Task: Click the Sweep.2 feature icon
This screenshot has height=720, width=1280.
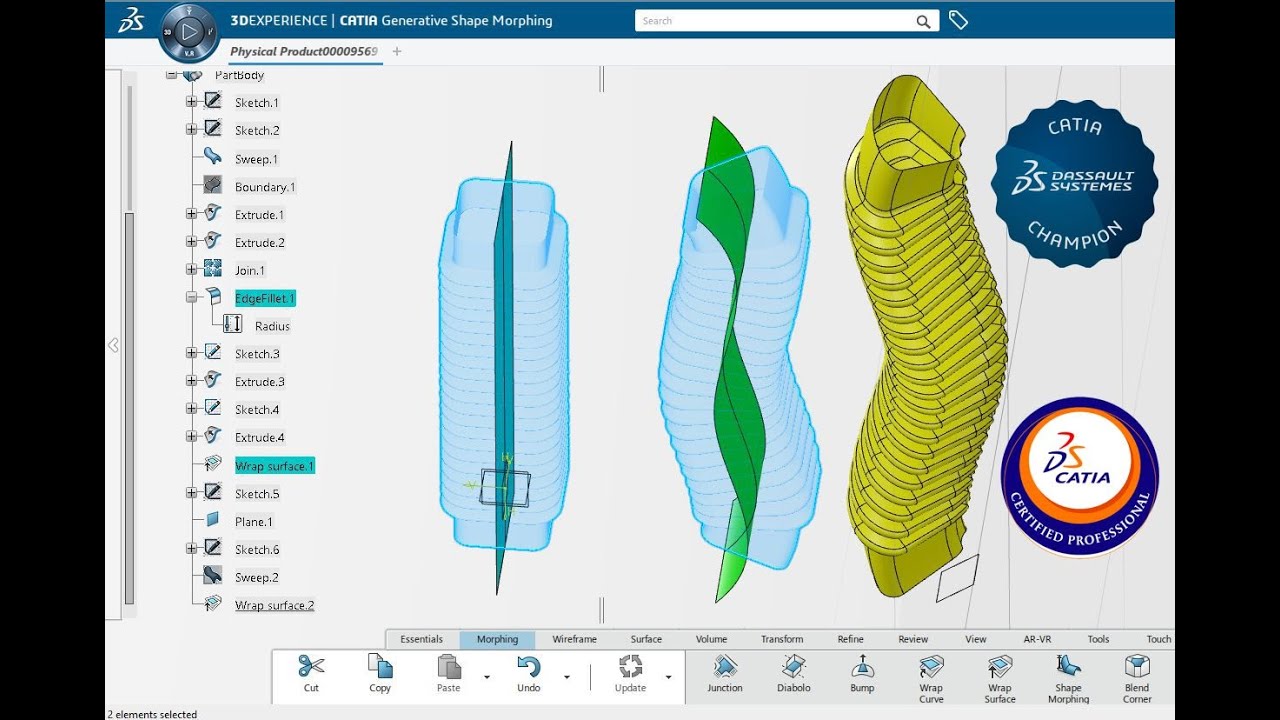Action: coord(213,576)
